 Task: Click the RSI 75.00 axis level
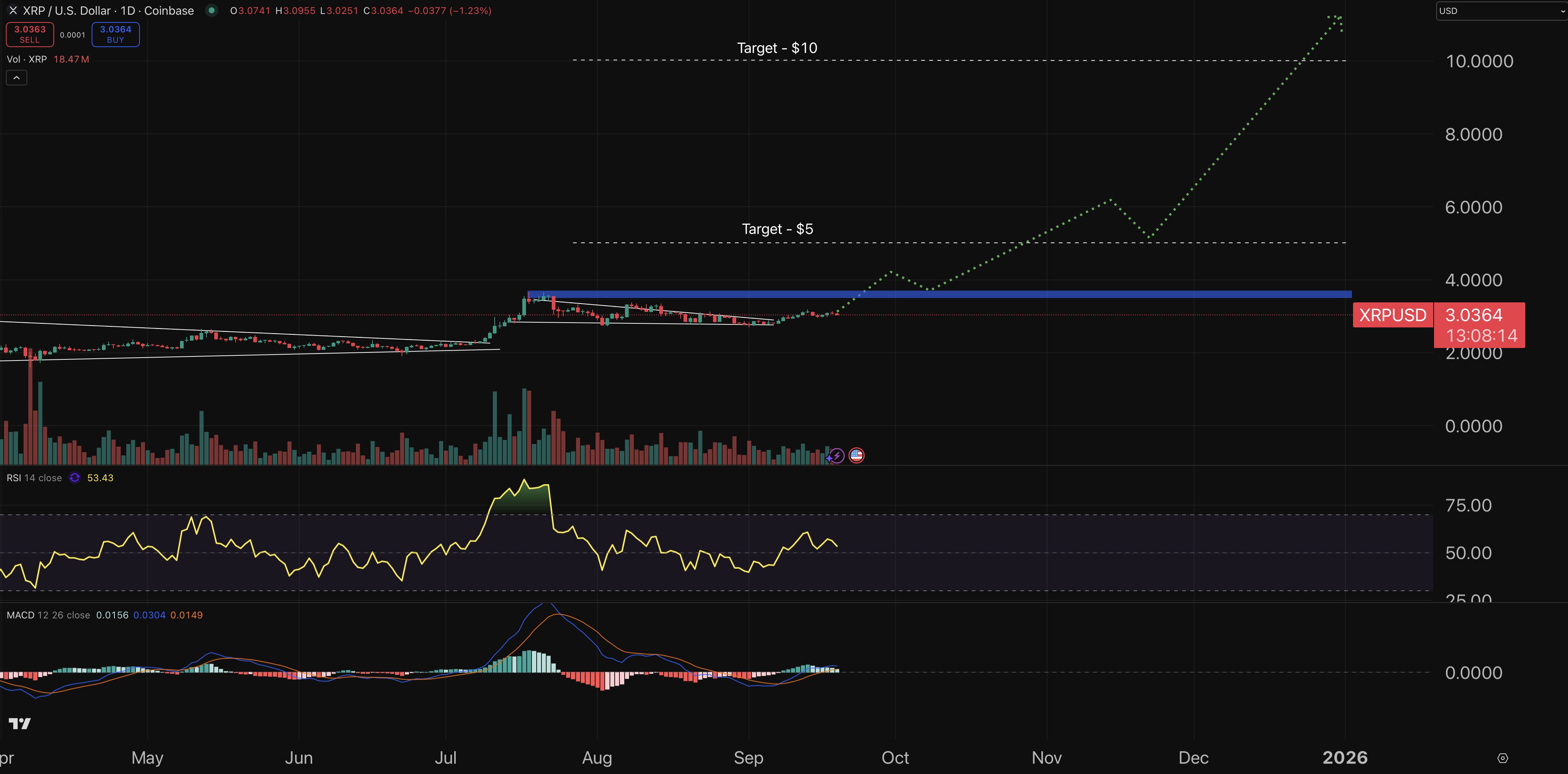1468,505
